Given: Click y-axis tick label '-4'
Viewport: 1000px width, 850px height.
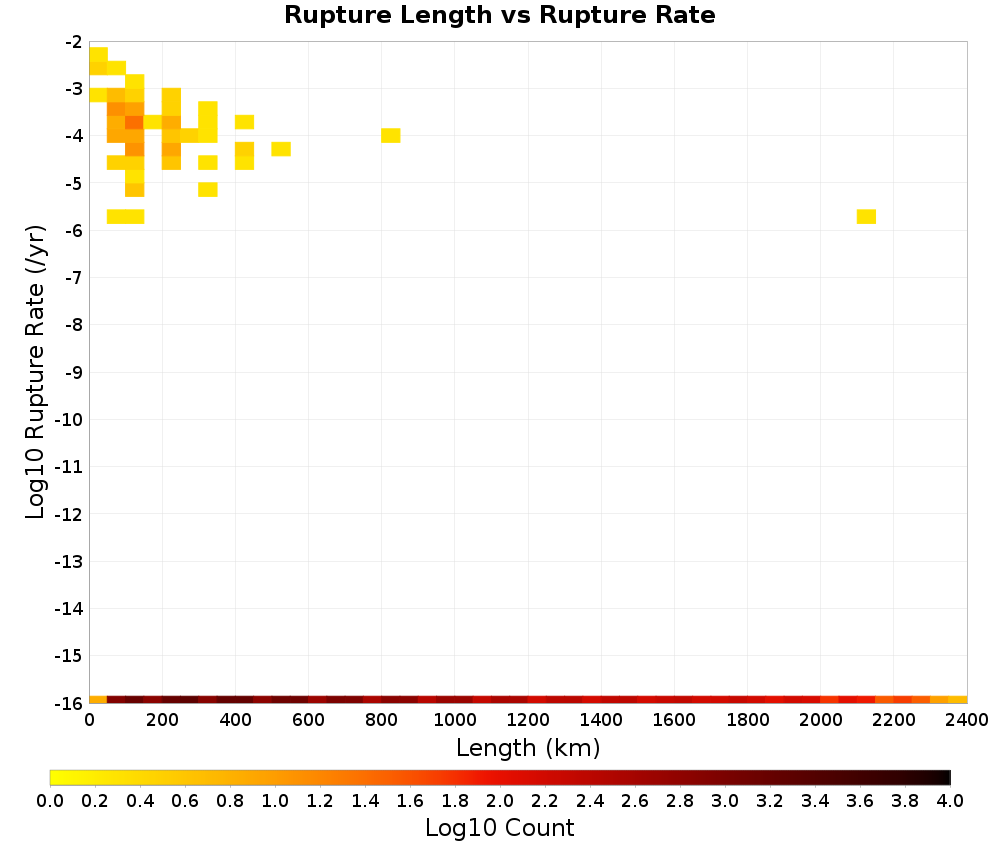Looking at the screenshot, I should tap(74, 136).
